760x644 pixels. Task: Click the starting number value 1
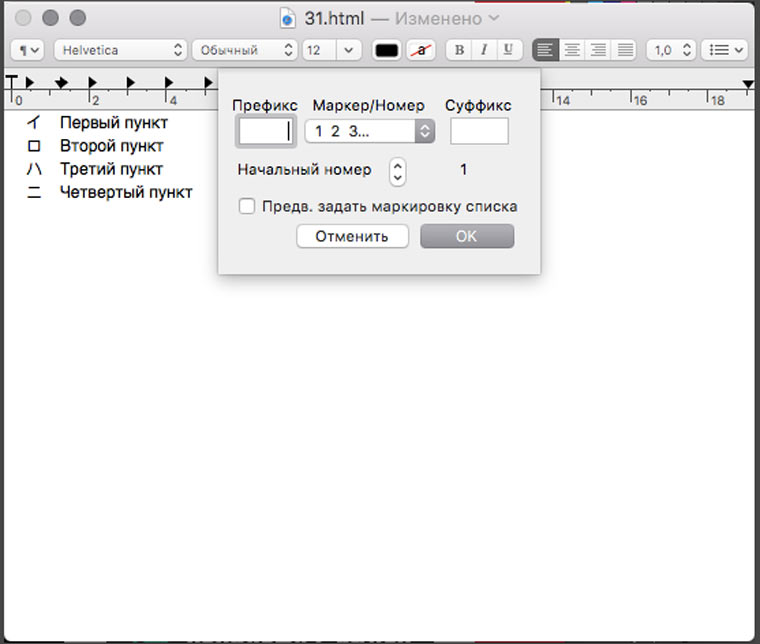pos(464,170)
